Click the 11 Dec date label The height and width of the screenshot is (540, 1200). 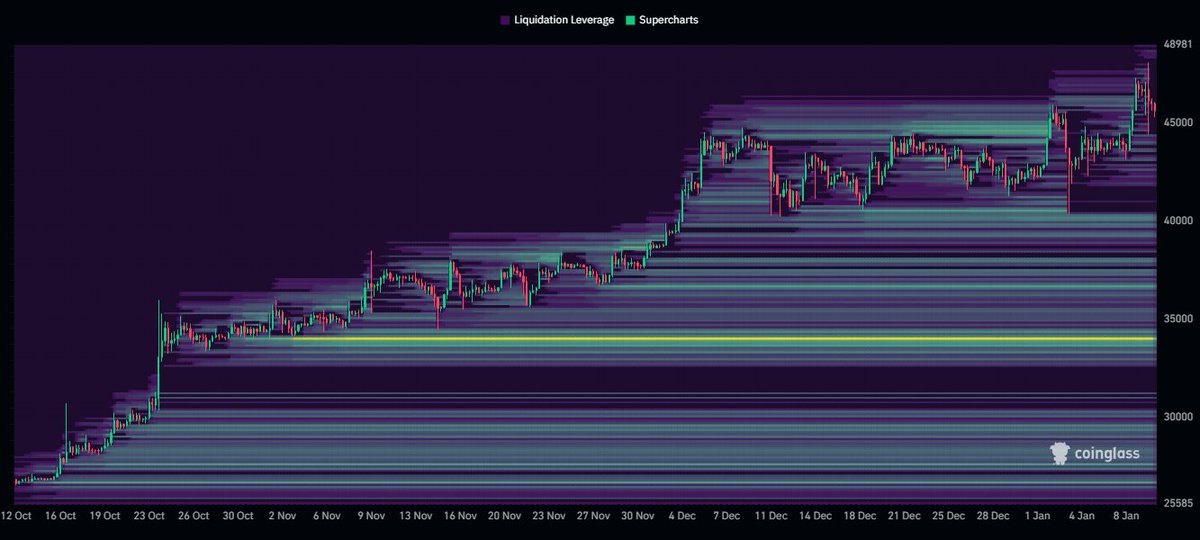point(771,517)
